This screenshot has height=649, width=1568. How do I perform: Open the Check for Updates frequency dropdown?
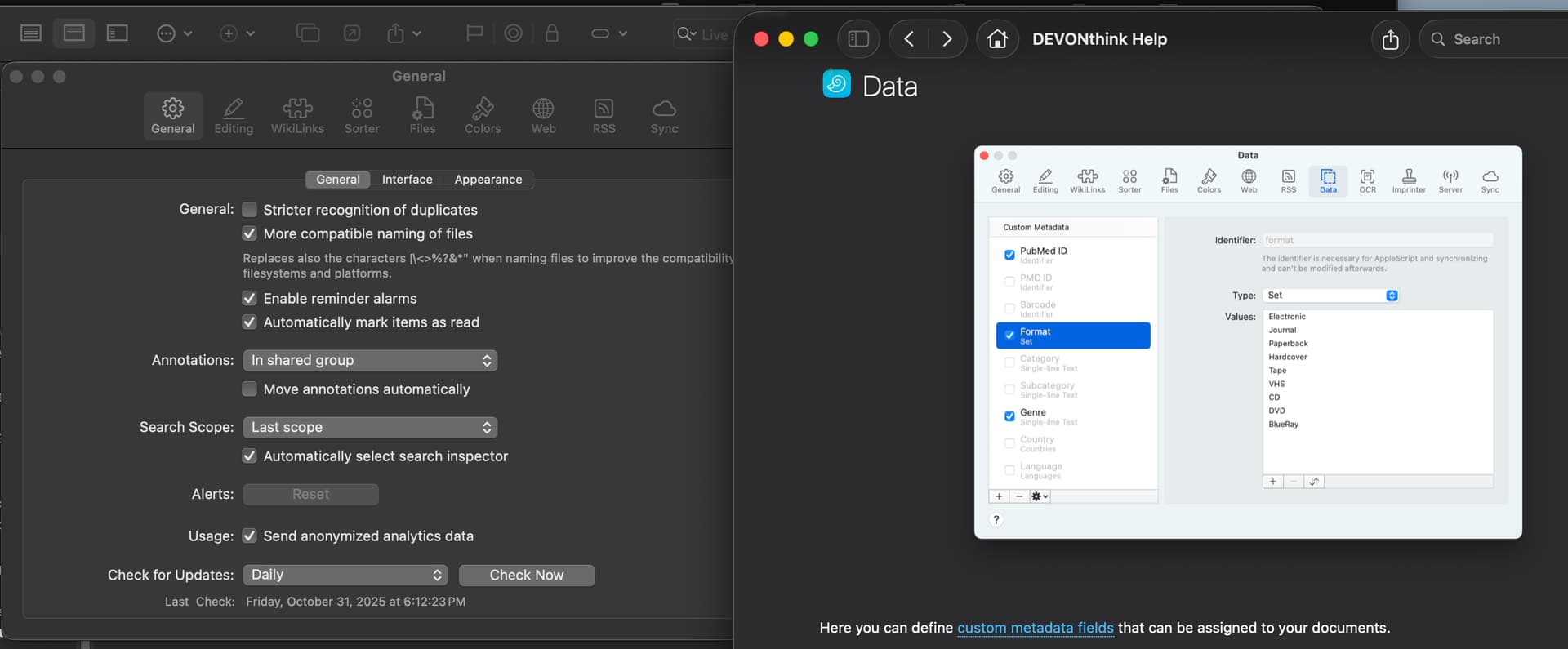345,576
